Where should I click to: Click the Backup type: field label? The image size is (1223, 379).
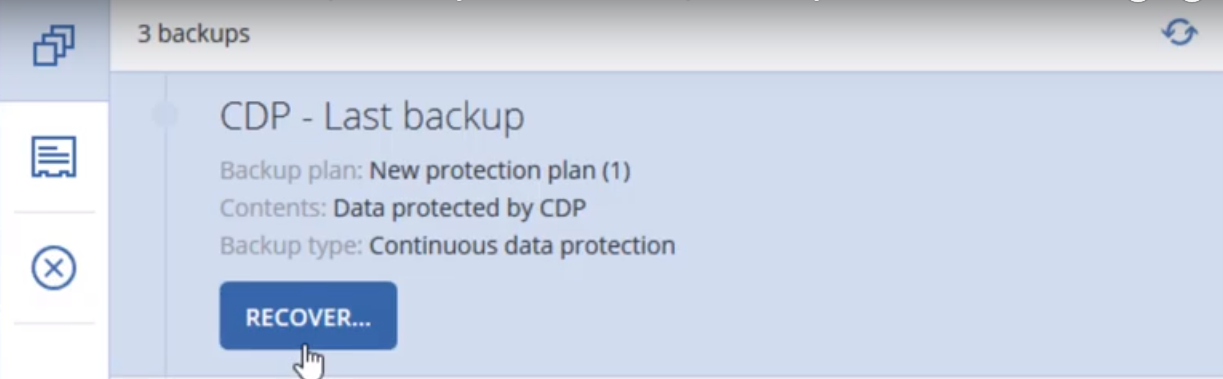(x=292, y=245)
